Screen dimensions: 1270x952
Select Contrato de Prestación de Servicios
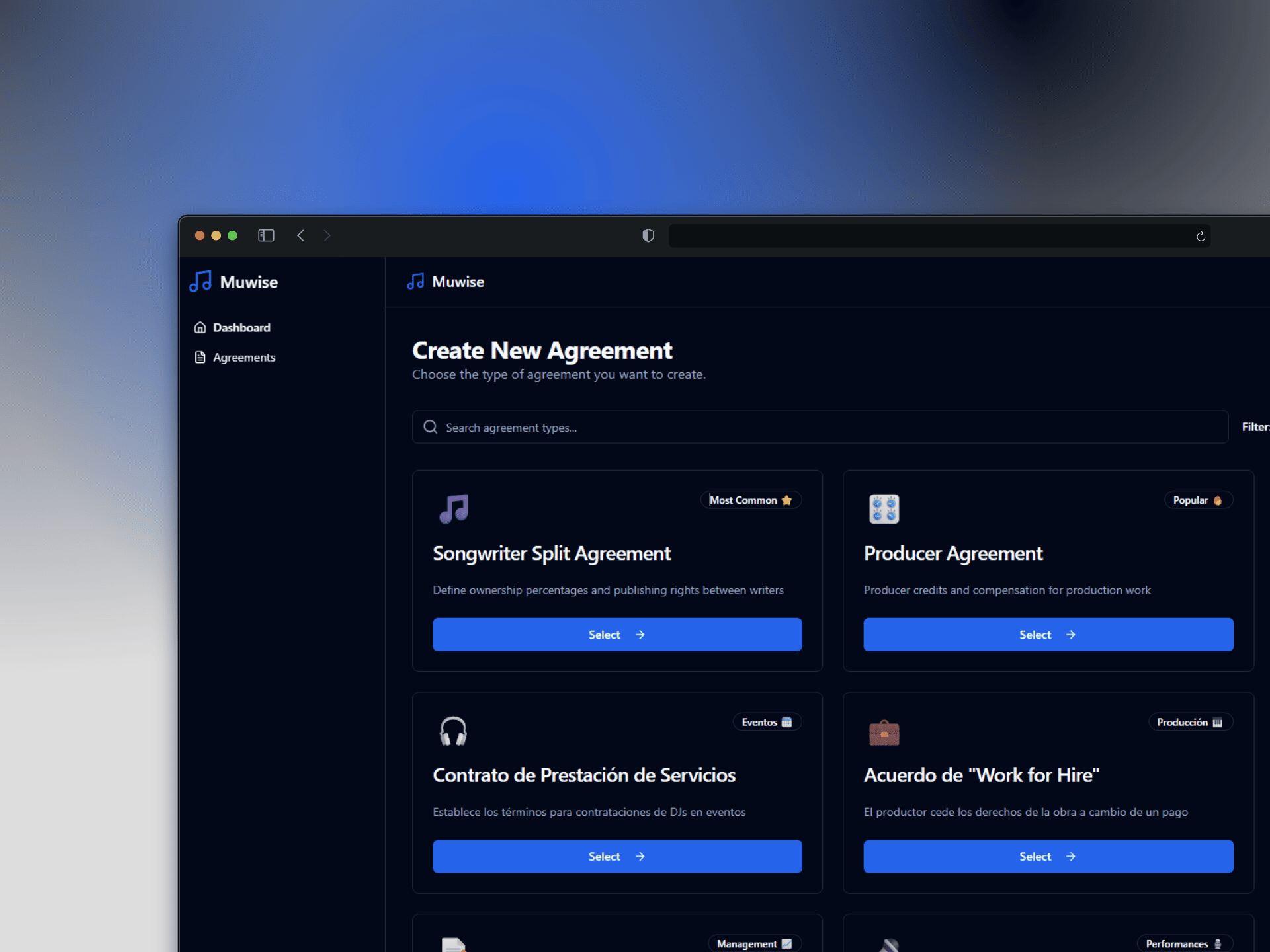click(617, 857)
